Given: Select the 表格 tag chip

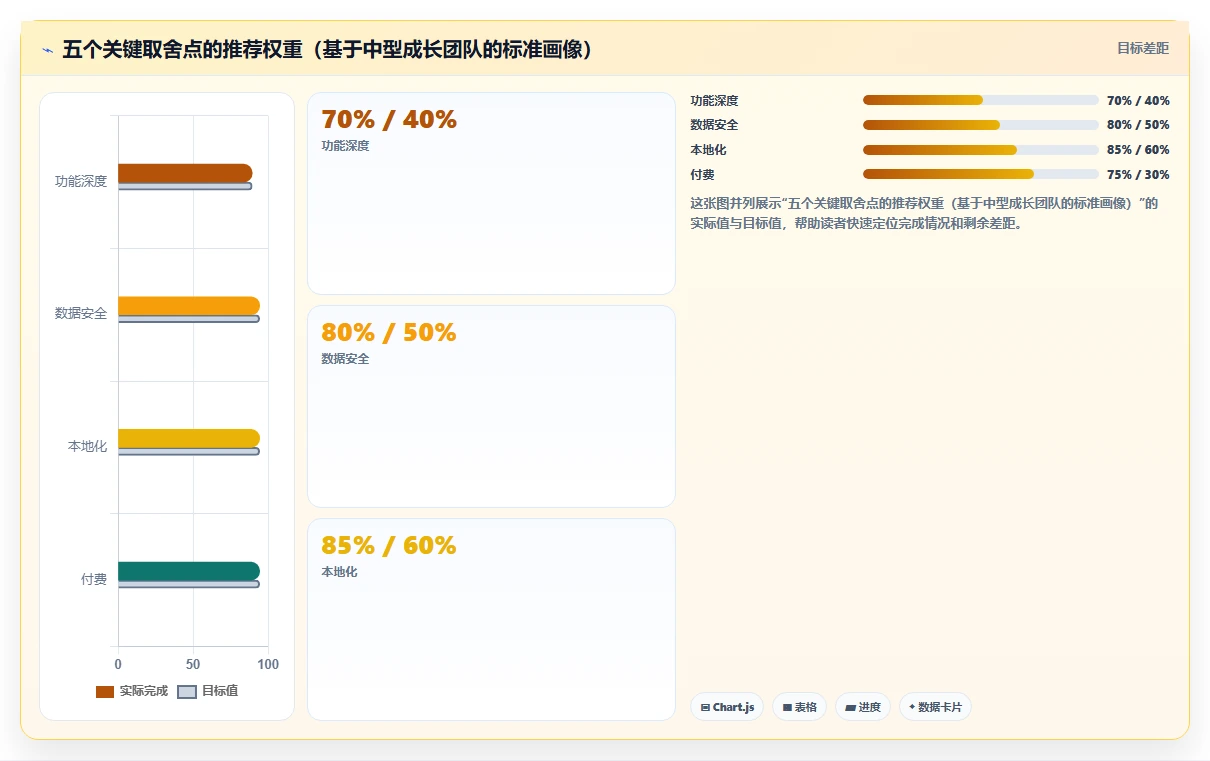Looking at the screenshot, I should tap(799, 707).
